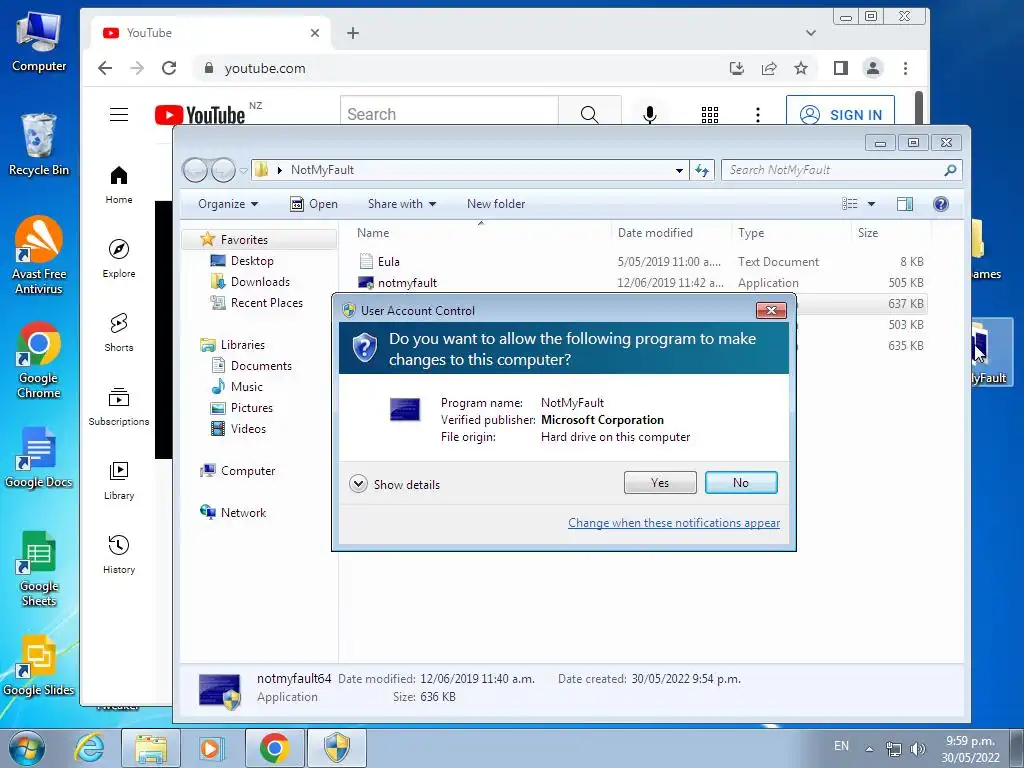Click the voice search microphone icon
The width and height of the screenshot is (1024, 768).
(x=649, y=115)
